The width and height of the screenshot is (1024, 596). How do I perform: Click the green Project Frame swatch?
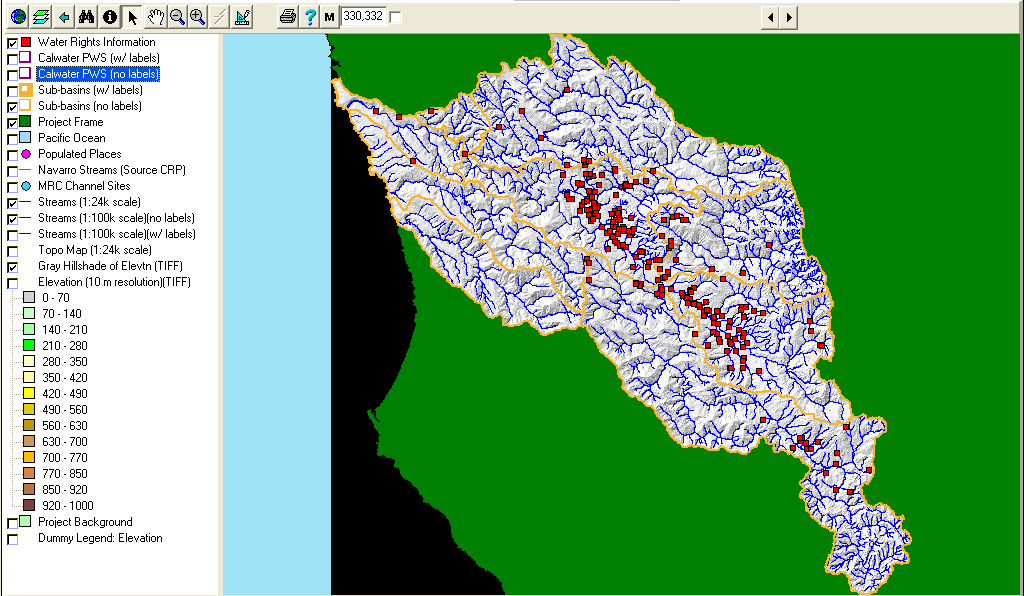tap(25, 121)
